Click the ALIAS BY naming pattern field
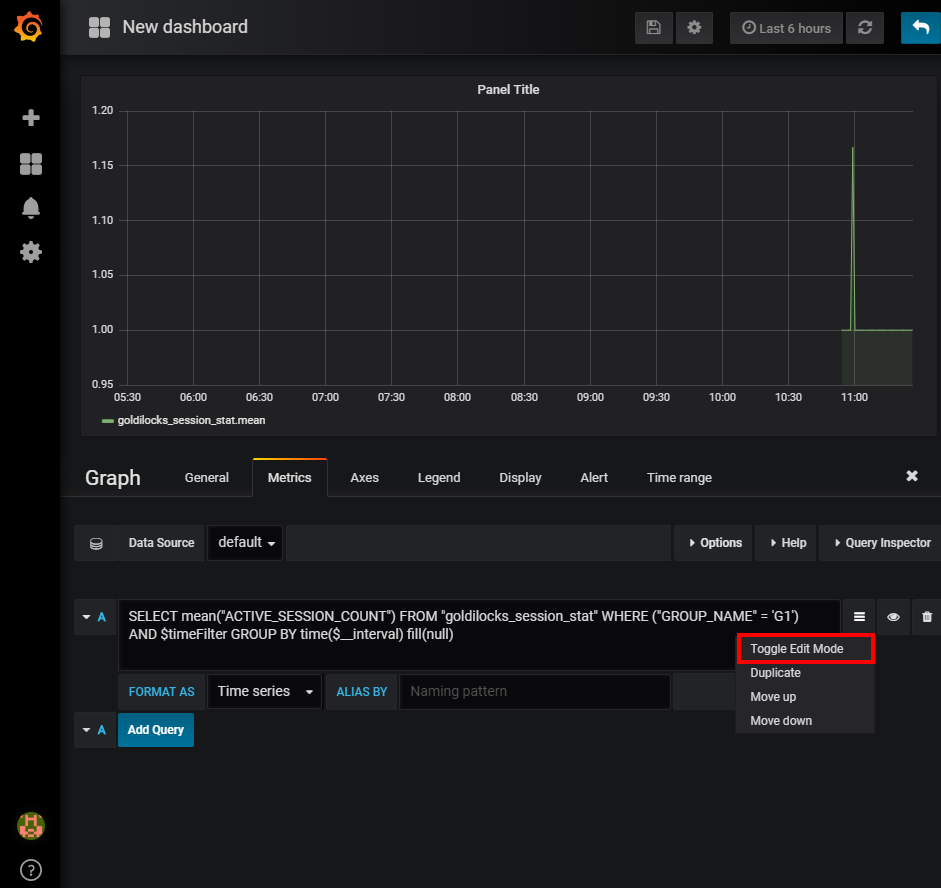The width and height of the screenshot is (941, 888). (534, 691)
